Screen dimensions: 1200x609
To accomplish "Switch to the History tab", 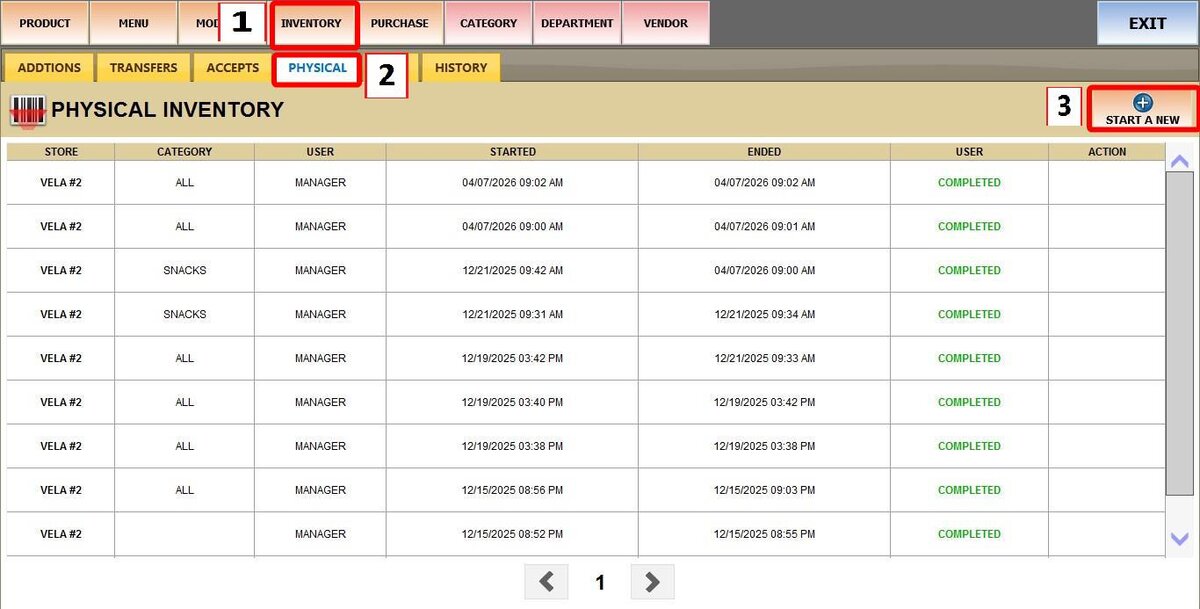I will [461, 68].
